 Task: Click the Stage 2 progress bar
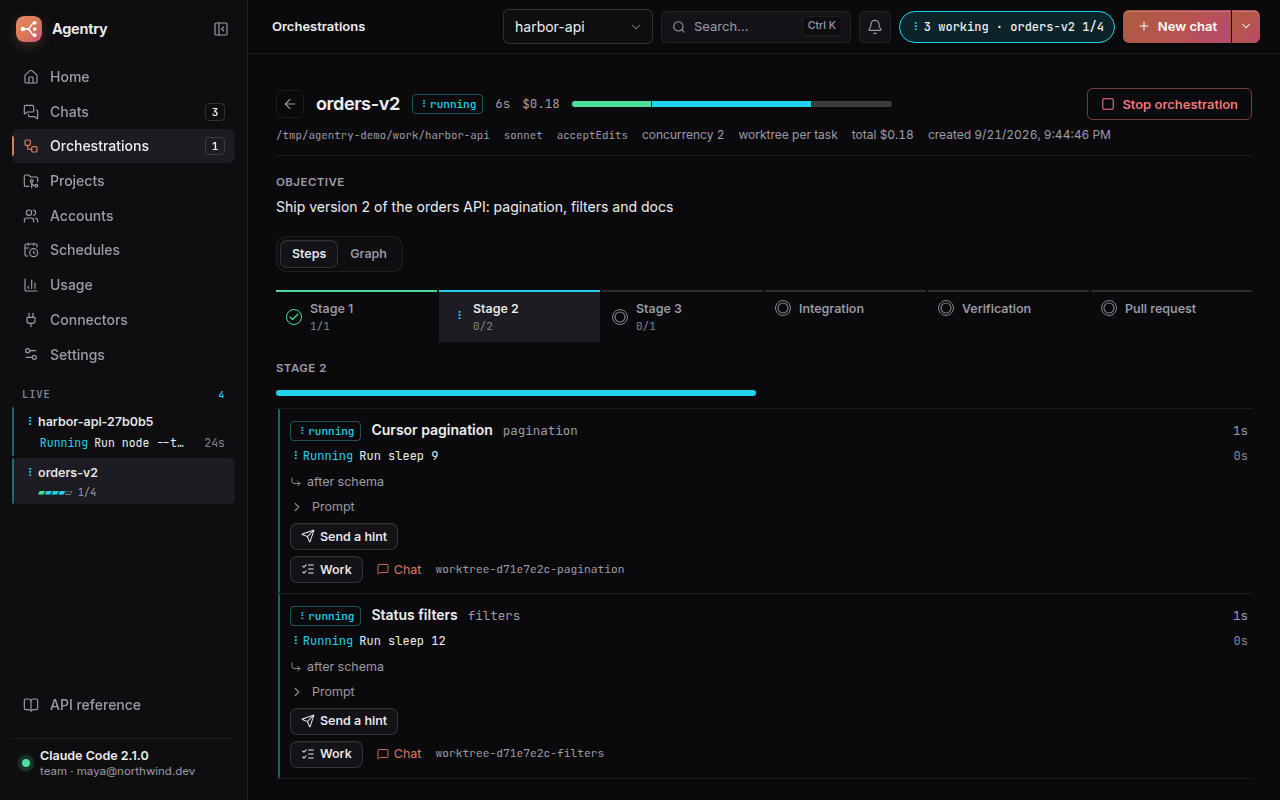(516, 393)
